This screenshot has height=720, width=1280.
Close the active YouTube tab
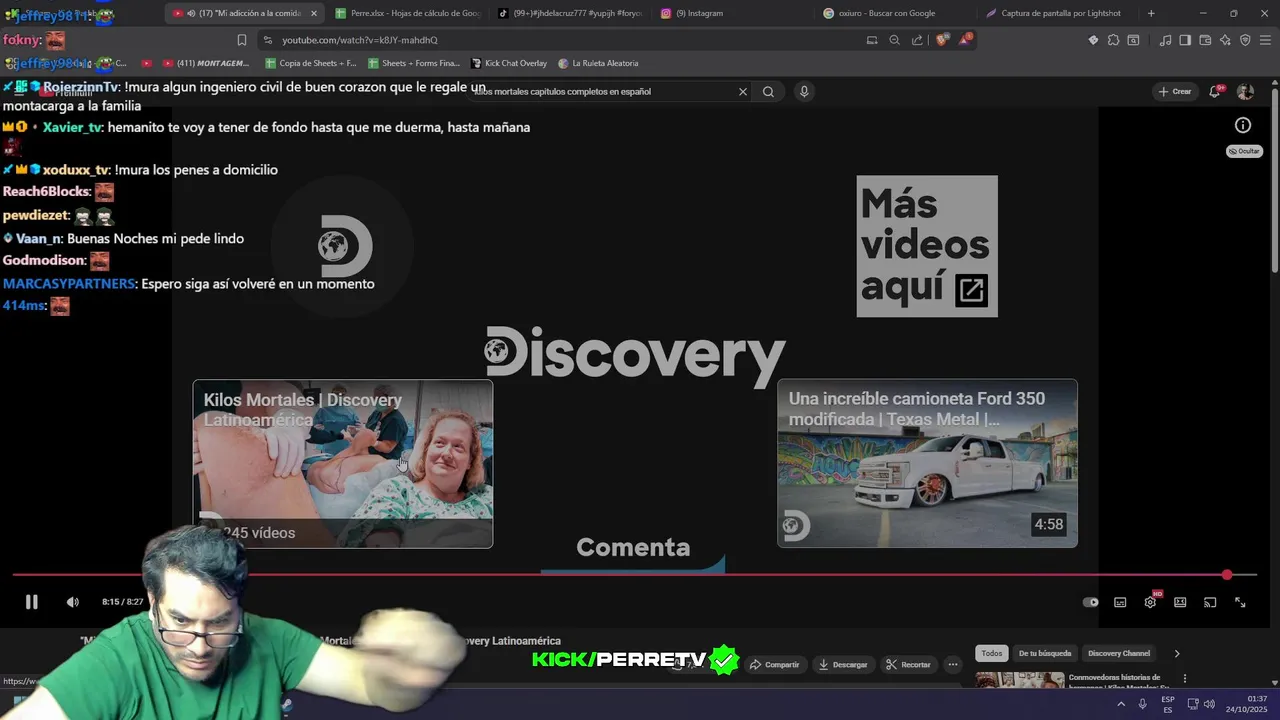(313, 13)
